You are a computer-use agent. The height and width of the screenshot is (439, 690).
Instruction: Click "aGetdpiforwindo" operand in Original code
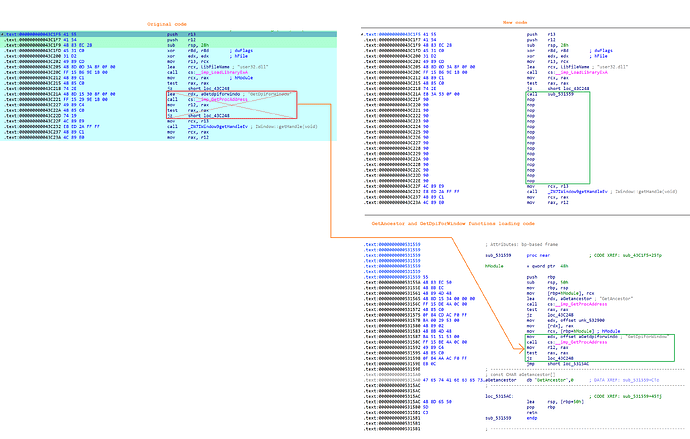coord(220,94)
